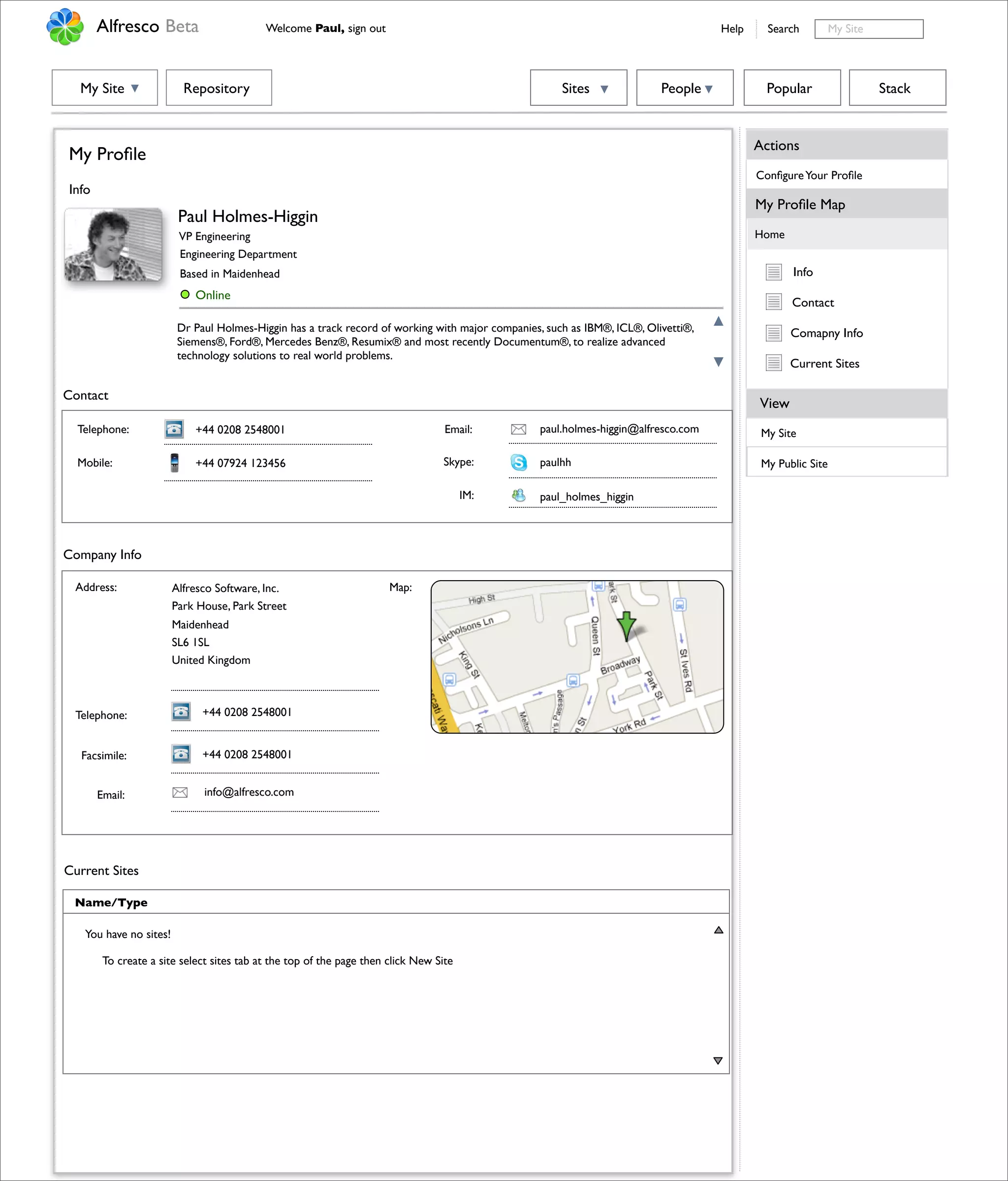This screenshot has height=1181, width=1008.
Task: Jump to Contact in profile map
Action: pos(813,302)
